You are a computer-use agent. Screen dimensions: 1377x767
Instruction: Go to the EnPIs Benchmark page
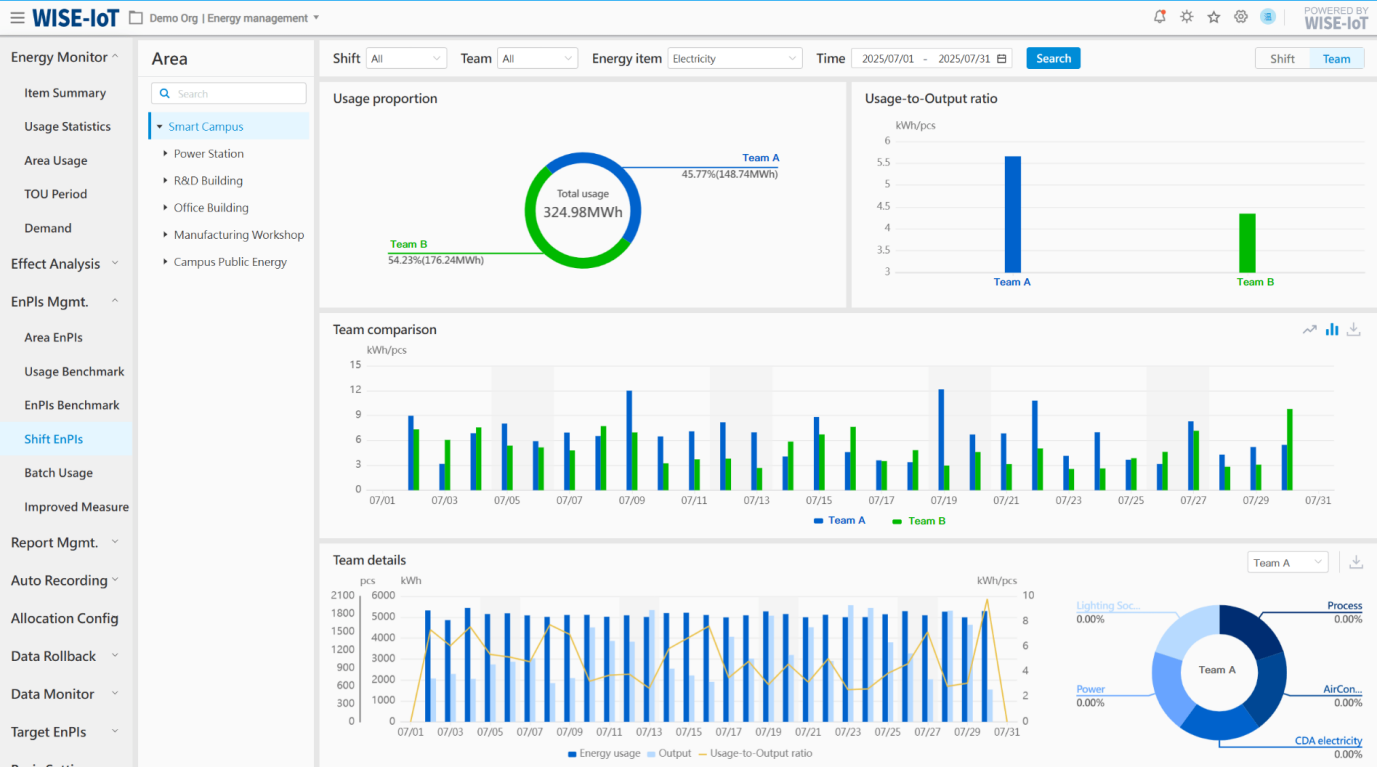[72, 405]
